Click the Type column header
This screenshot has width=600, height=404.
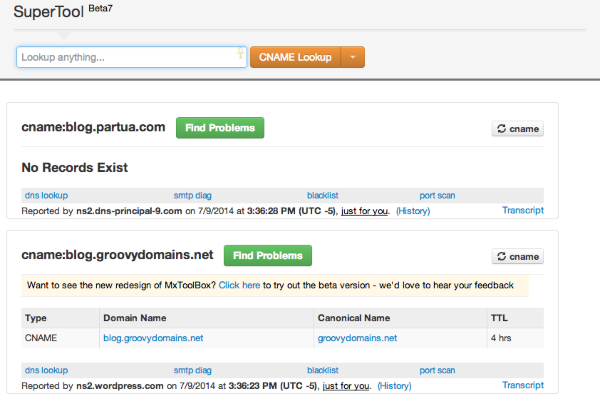click(x=36, y=318)
